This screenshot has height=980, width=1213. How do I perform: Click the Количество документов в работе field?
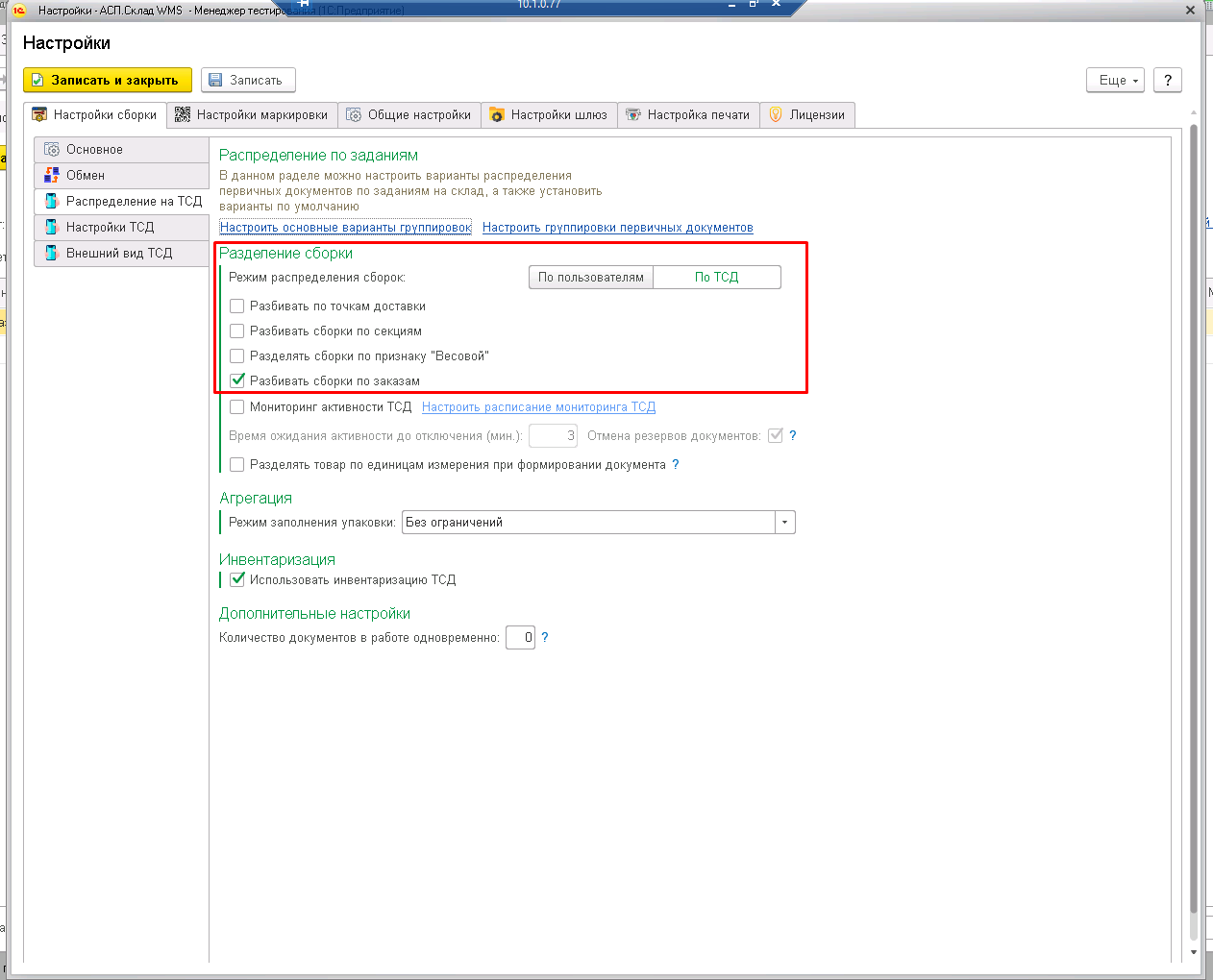coord(520,638)
